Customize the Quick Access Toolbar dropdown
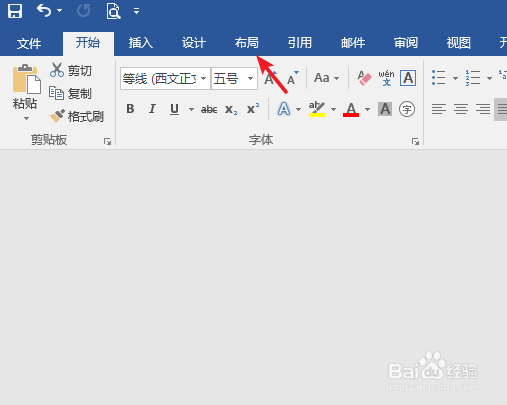 [x=136, y=11]
